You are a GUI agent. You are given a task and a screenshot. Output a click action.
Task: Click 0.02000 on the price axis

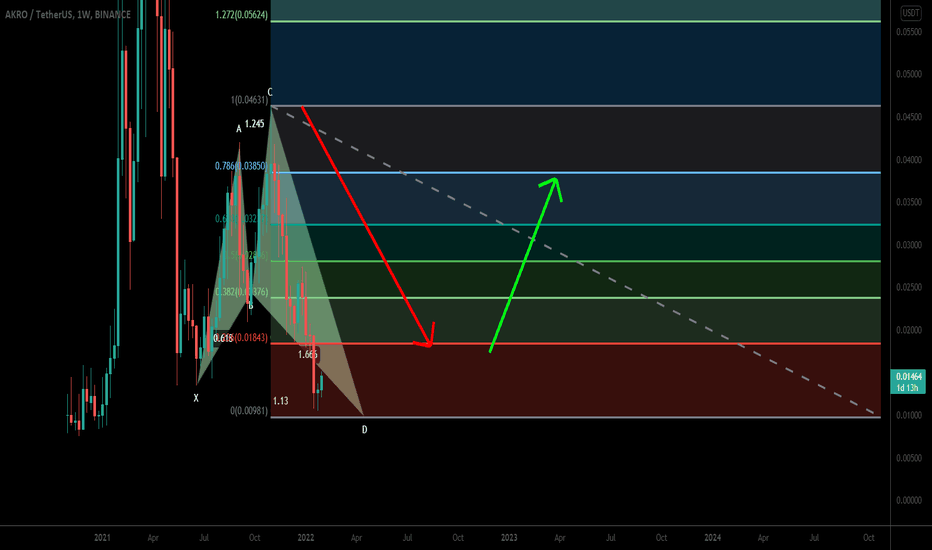[x=909, y=330]
